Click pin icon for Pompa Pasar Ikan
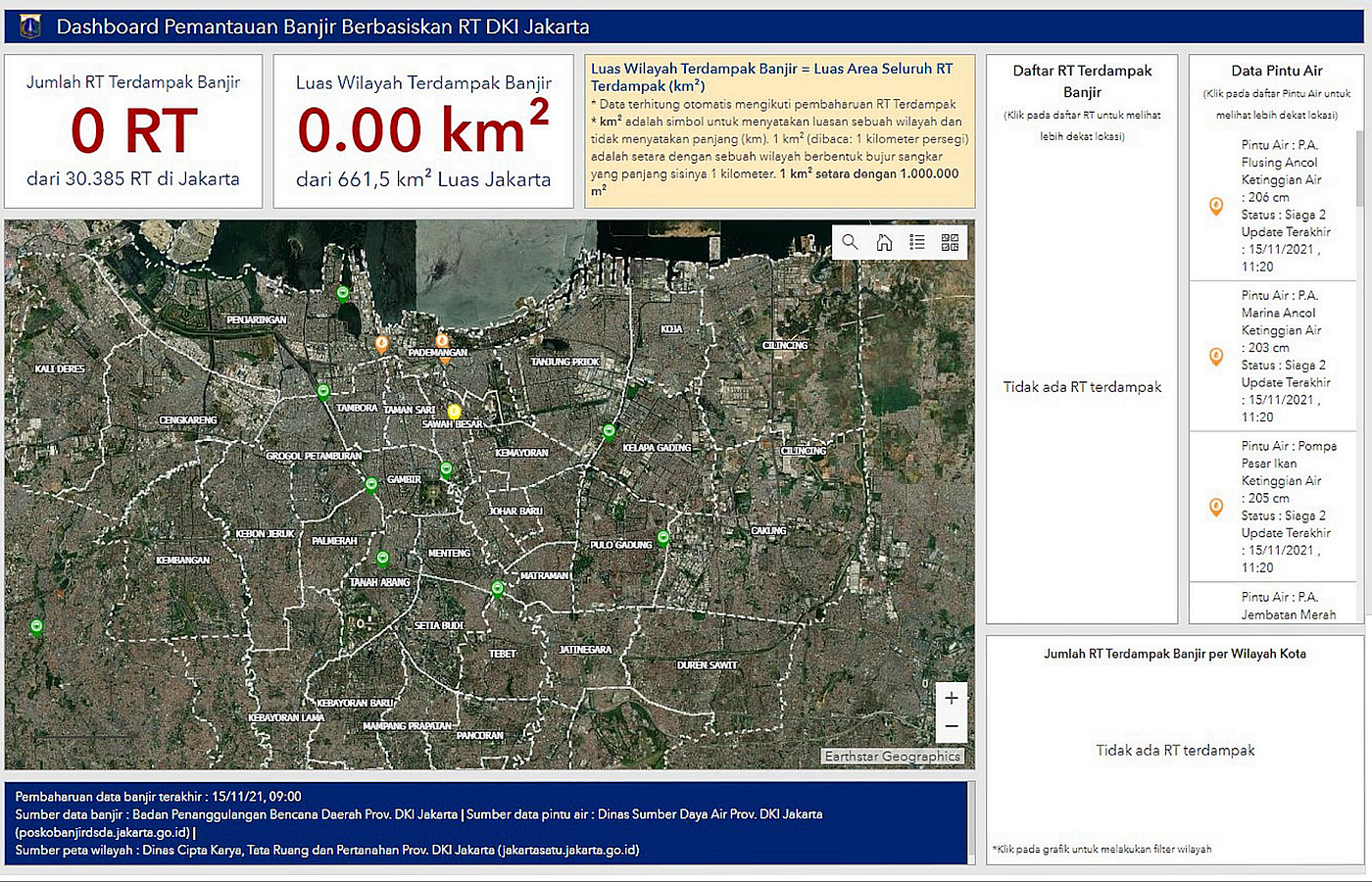The image size is (1372, 882). click(x=1216, y=507)
